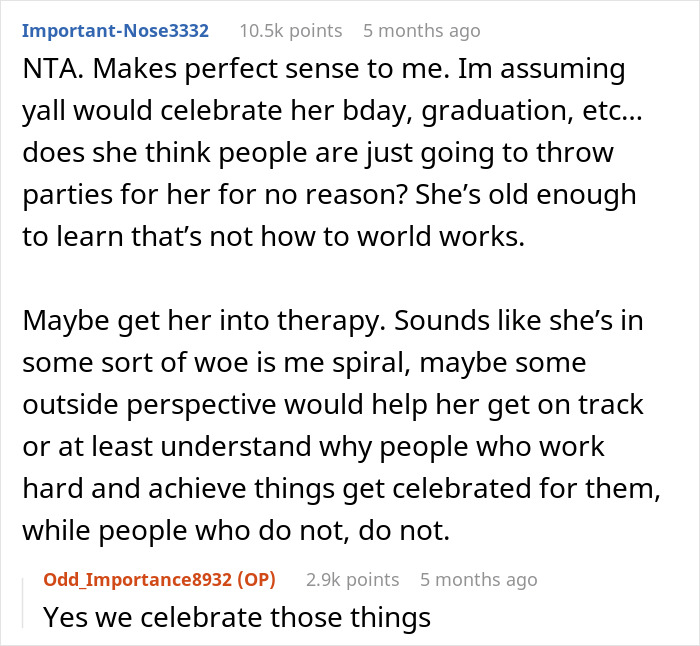Click the OP reply's 5 months ago timestamp
Image resolution: width=700 pixels, height=646 pixels.
pyautogui.click(x=478, y=580)
